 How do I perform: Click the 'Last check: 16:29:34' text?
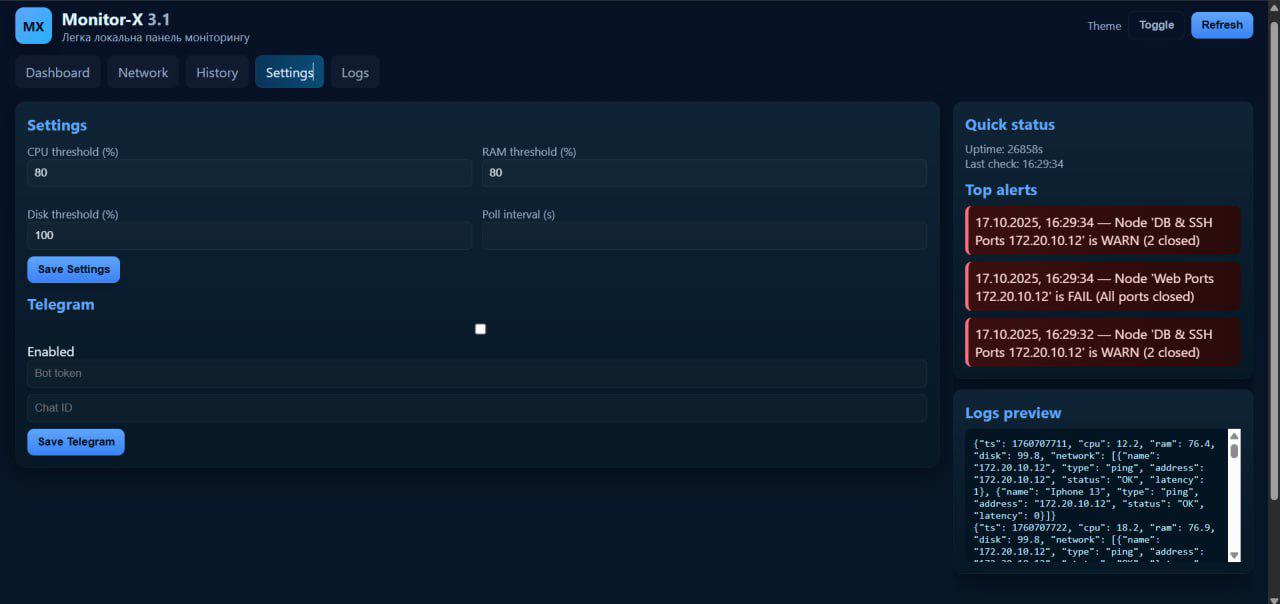click(1014, 164)
